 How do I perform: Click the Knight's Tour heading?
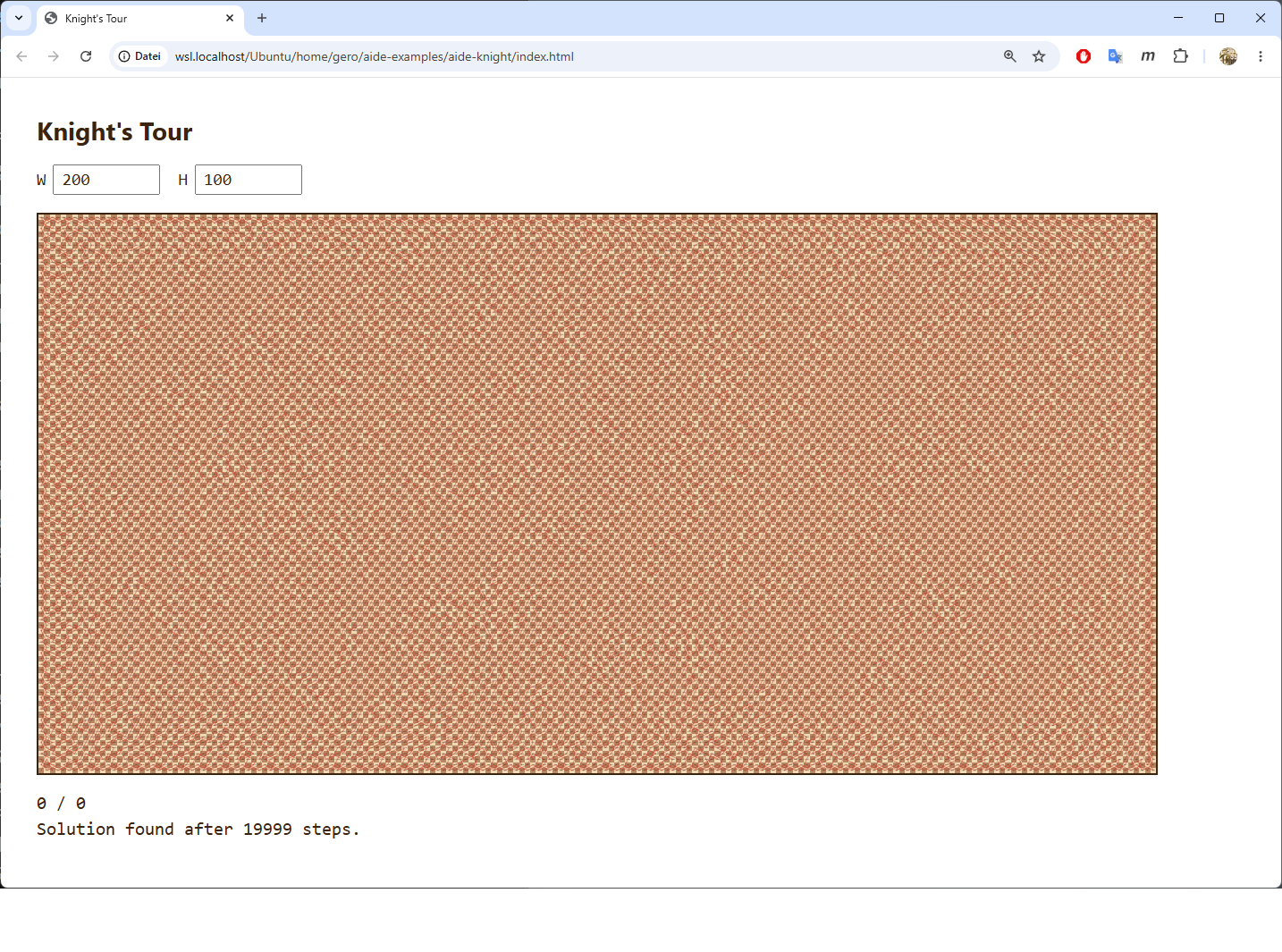[114, 132]
